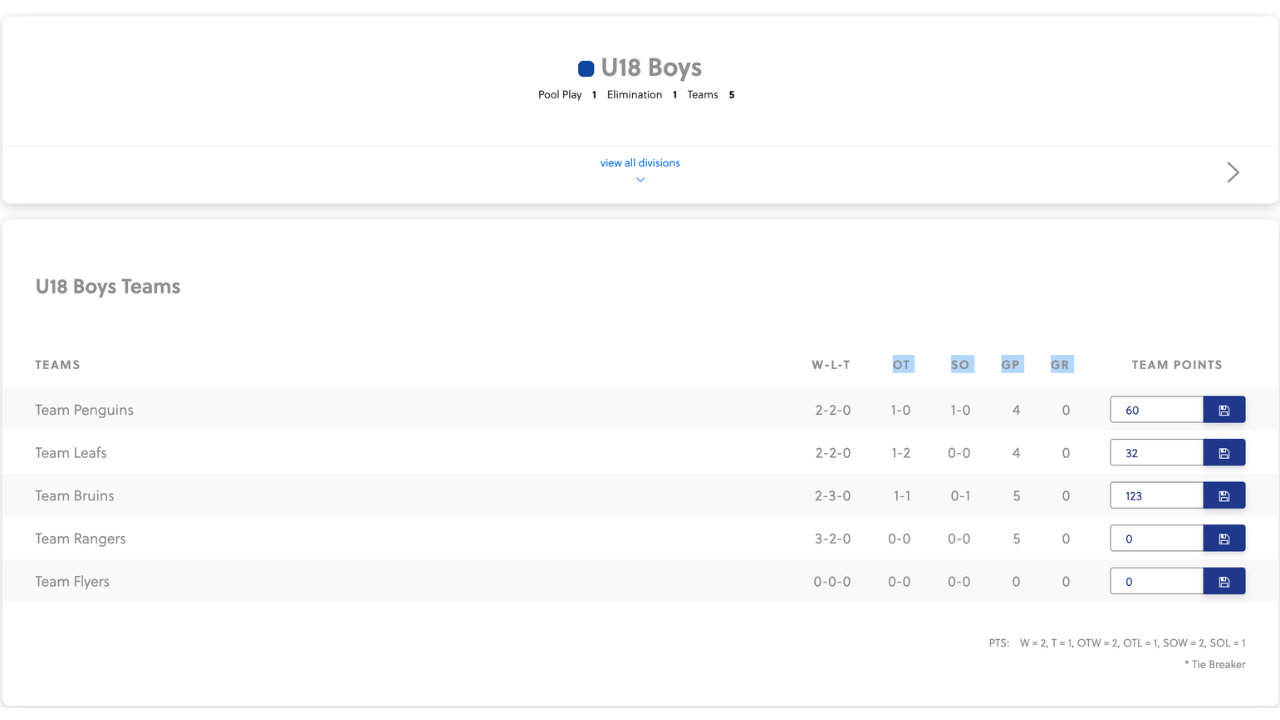The height and width of the screenshot is (720, 1280).
Task: Go to next division arrow
Action: coord(1233,172)
